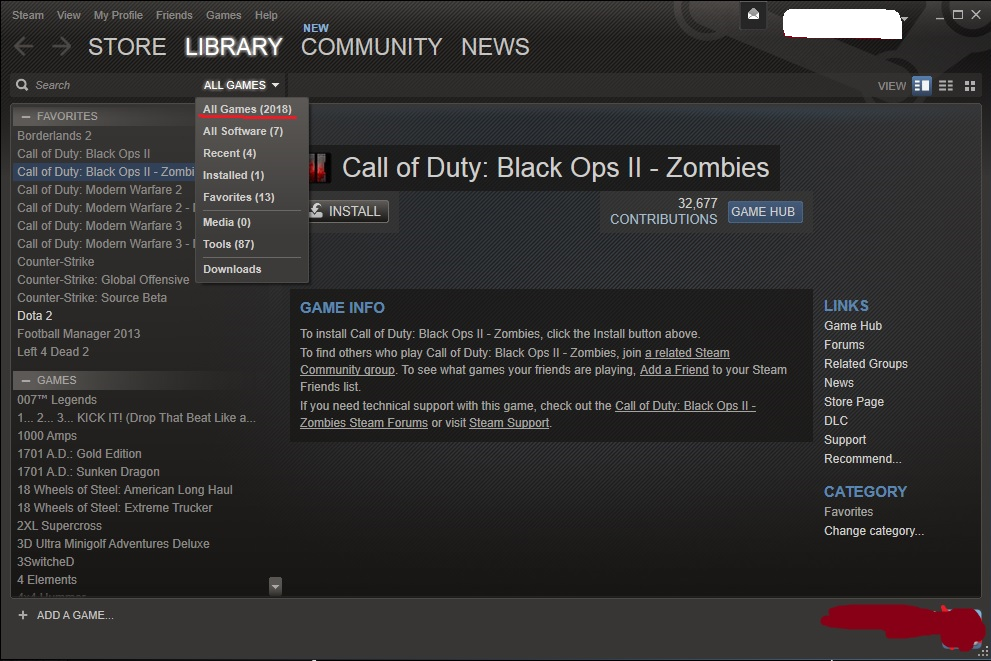Open Store Page link

tap(853, 401)
